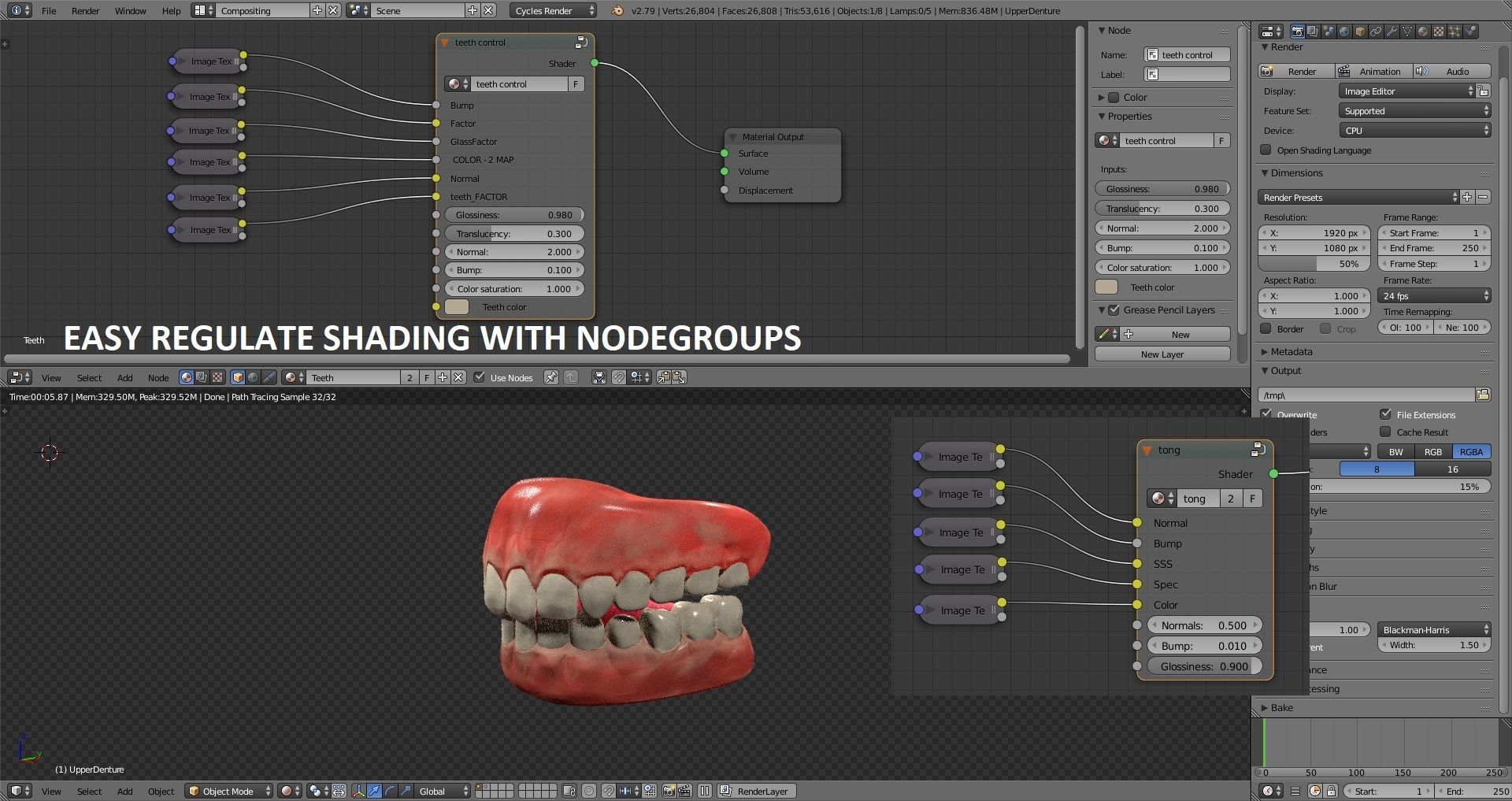Click the translate manipulator arrow icon
Viewport: 1512px width, 801px height.
tap(375, 791)
